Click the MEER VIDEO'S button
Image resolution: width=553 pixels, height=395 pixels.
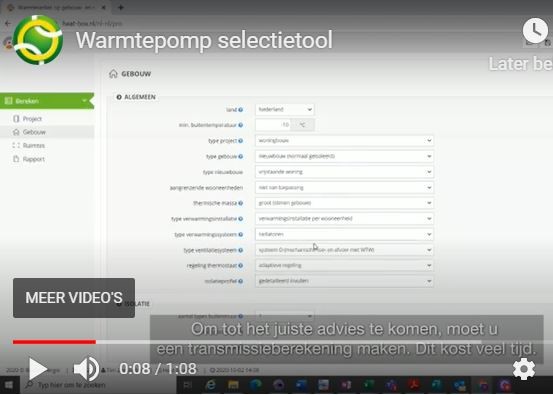tap(74, 298)
